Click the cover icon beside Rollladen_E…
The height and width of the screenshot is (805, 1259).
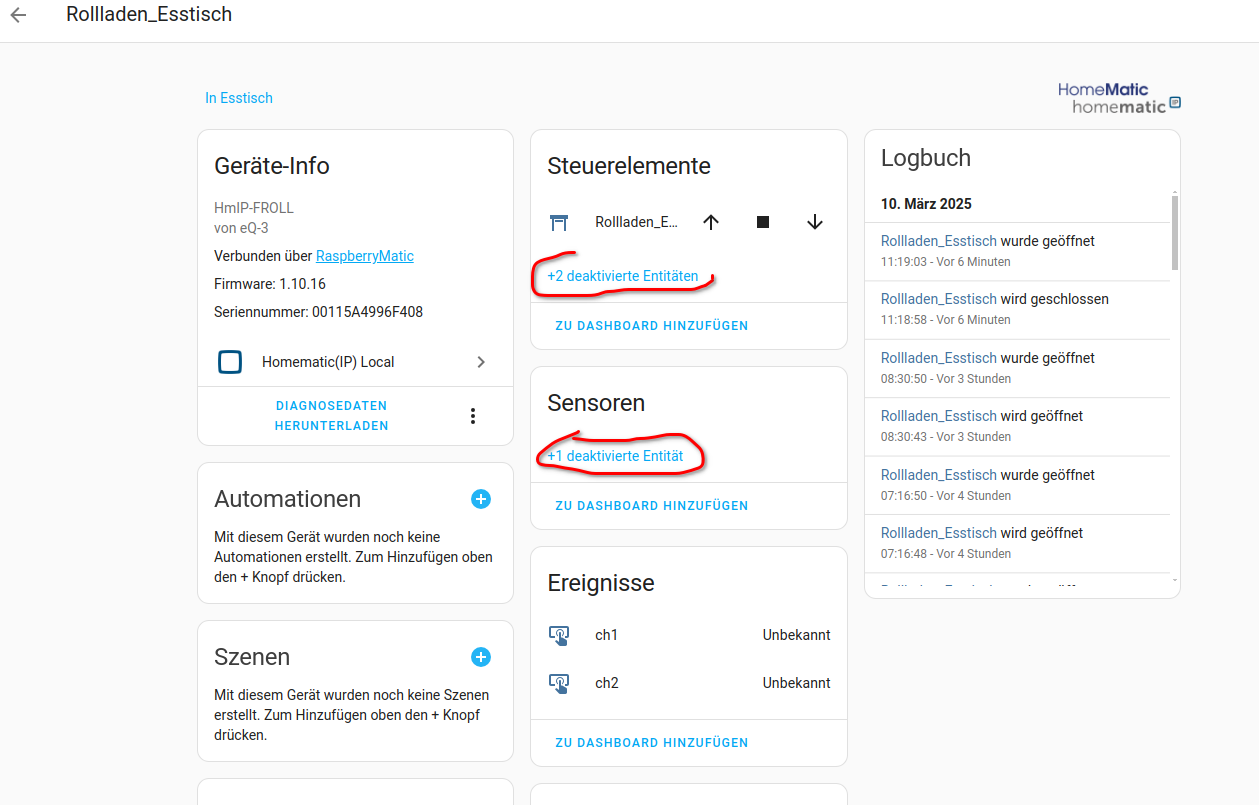(x=559, y=222)
